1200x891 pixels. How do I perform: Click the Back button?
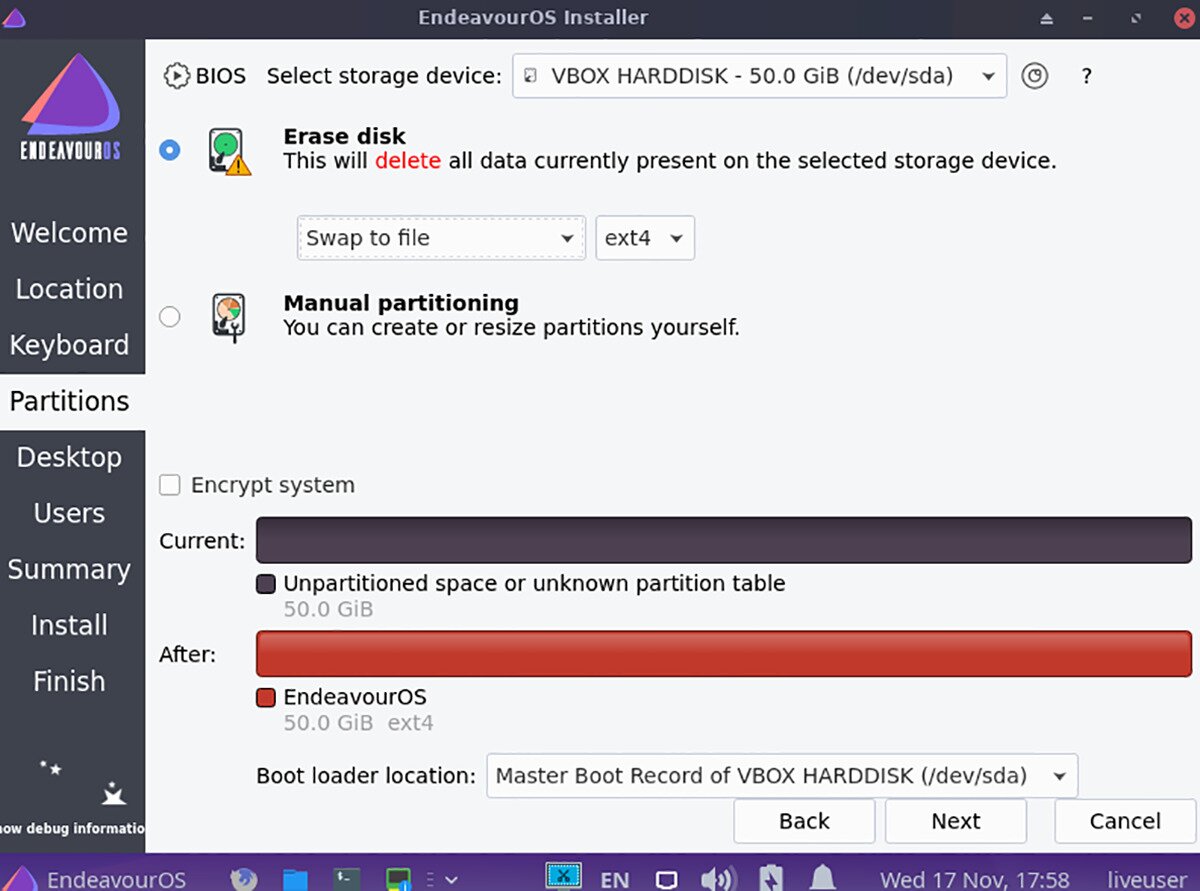pos(804,821)
